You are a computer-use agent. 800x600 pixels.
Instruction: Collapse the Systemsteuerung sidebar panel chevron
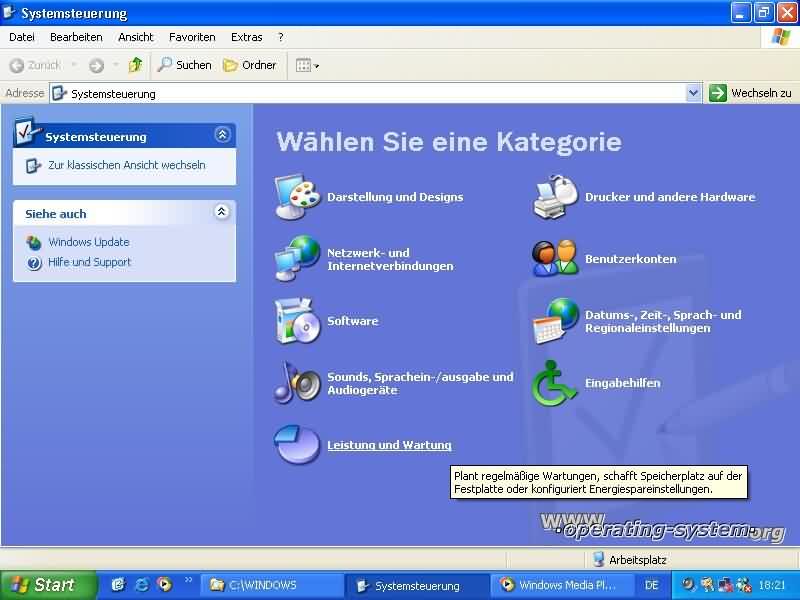(222, 135)
